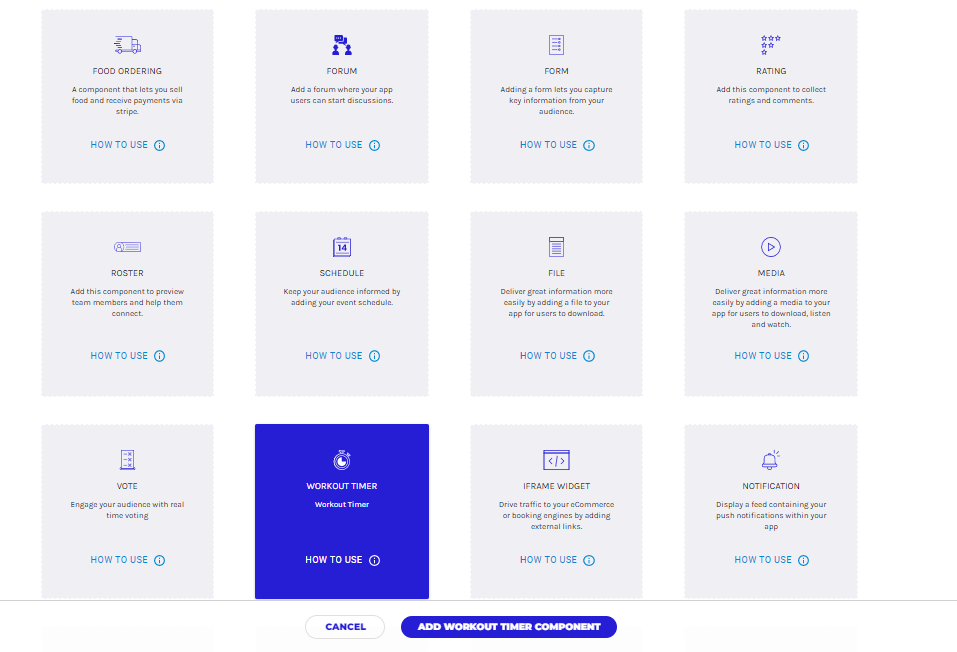Open info icon beside Rating How To Use
This screenshot has width=957, height=652.
tap(803, 145)
